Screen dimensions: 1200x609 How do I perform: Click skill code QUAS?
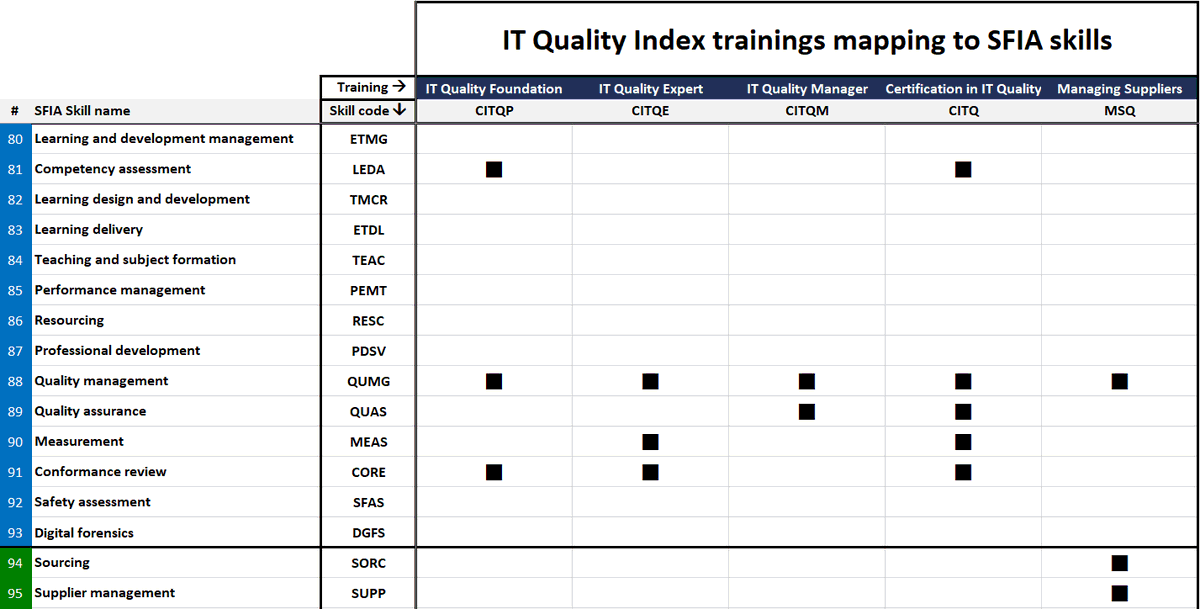point(368,412)
